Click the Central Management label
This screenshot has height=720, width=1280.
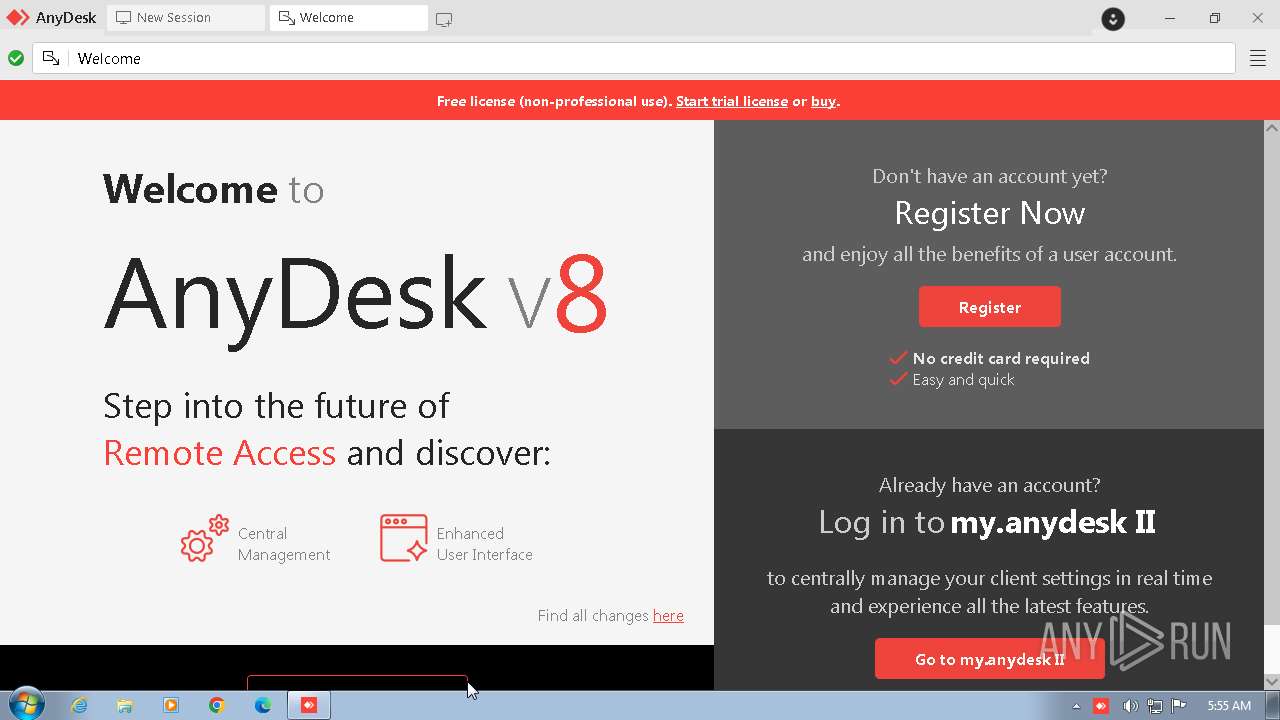pyautogui.click(x=284, y=544)
